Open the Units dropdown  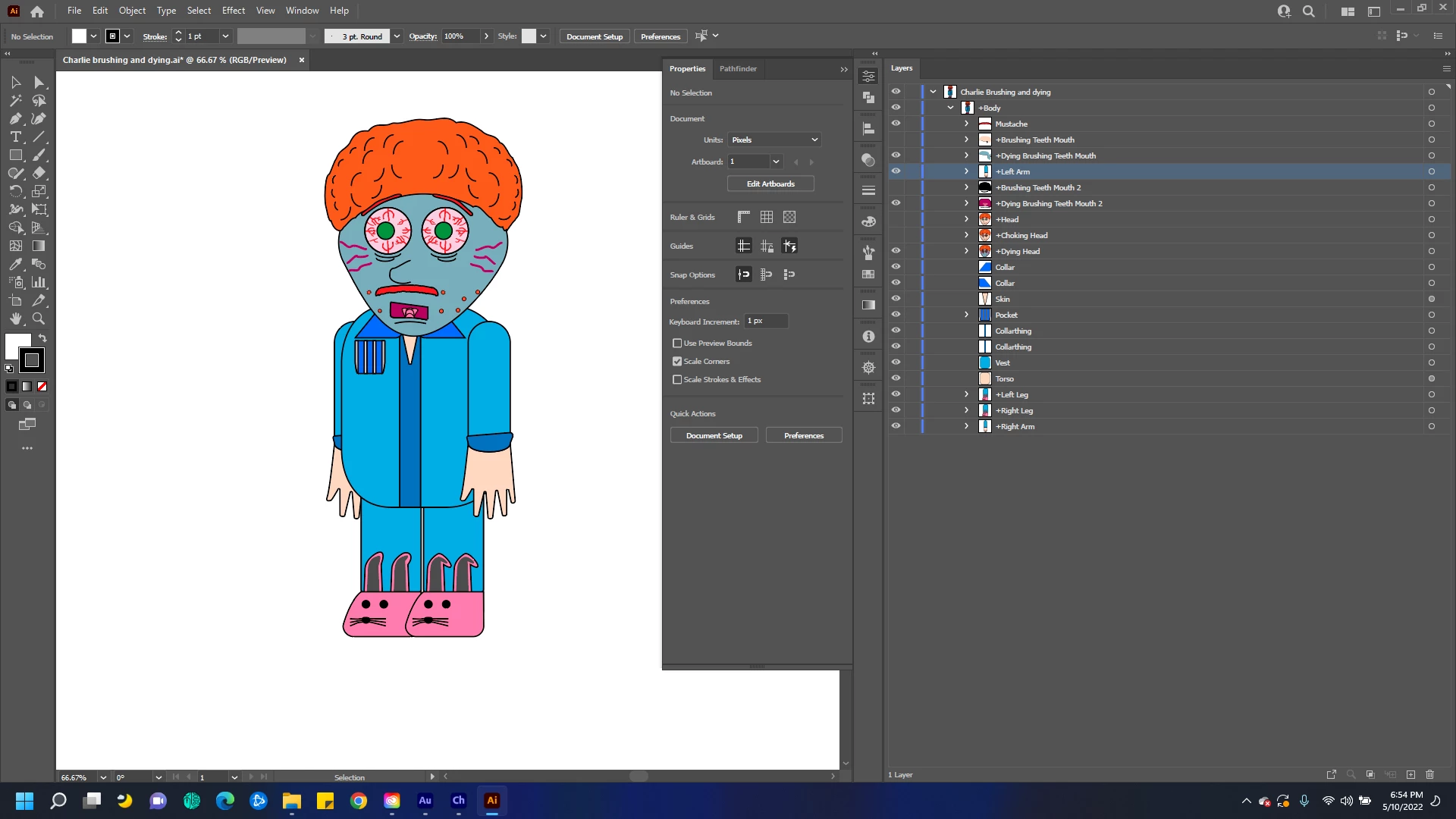click(774, 140)
